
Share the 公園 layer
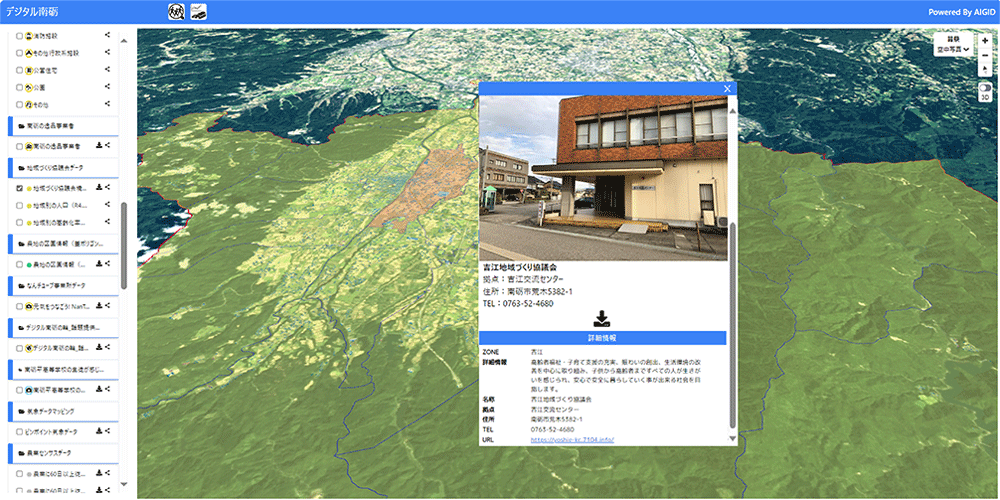pos(108,87)
